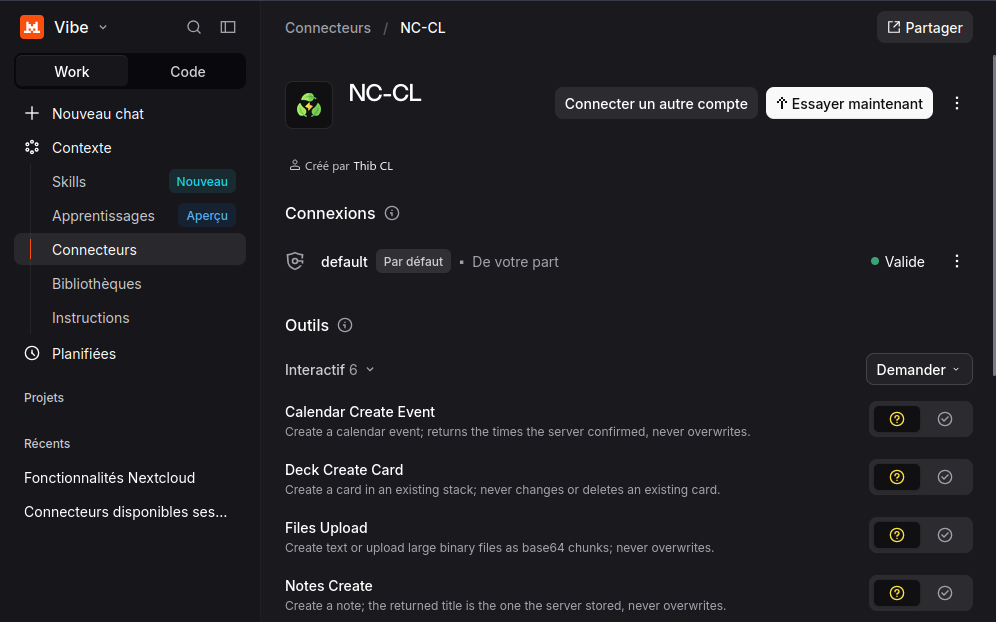Switch to the Work tab

tap(72, 71)
